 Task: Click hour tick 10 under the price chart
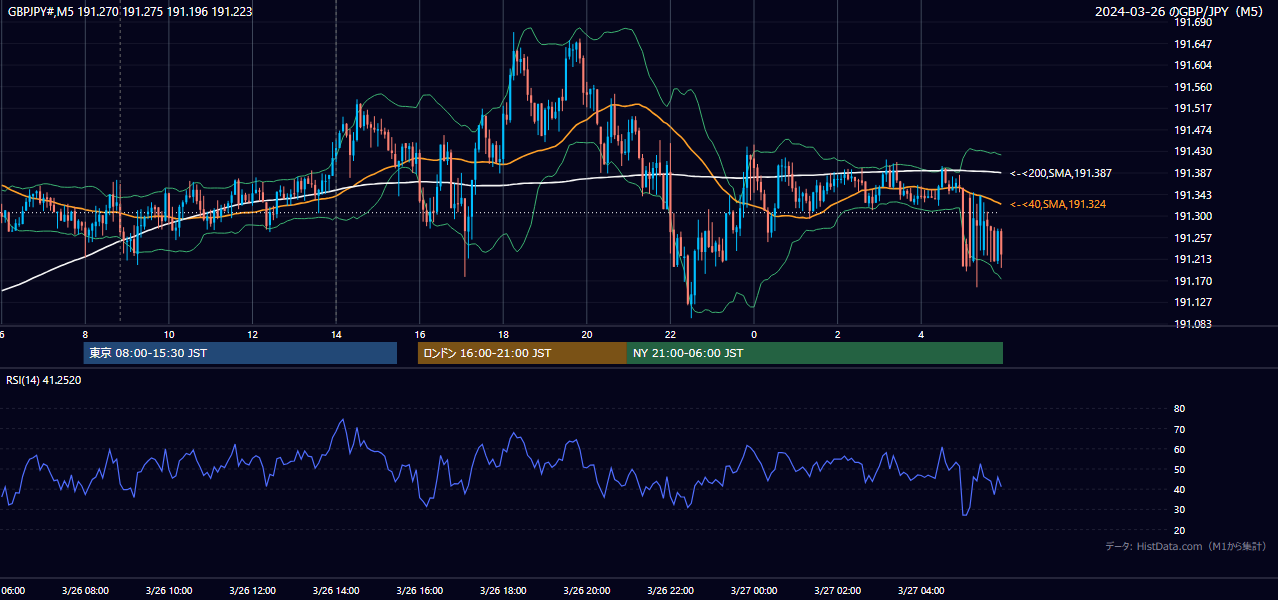[169, 335]
